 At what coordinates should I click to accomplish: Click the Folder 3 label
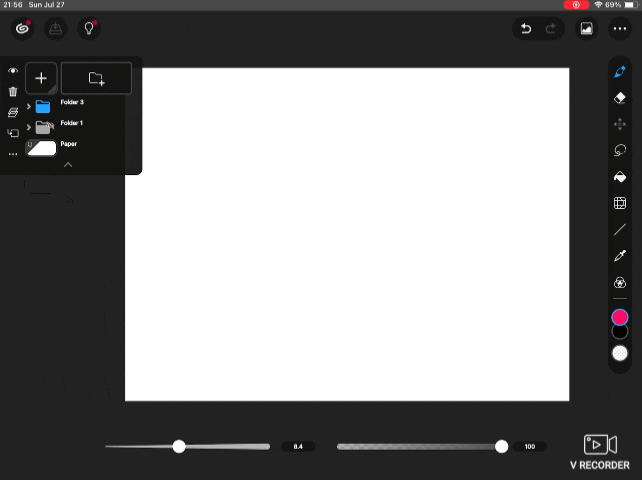[x=72, y=102]
